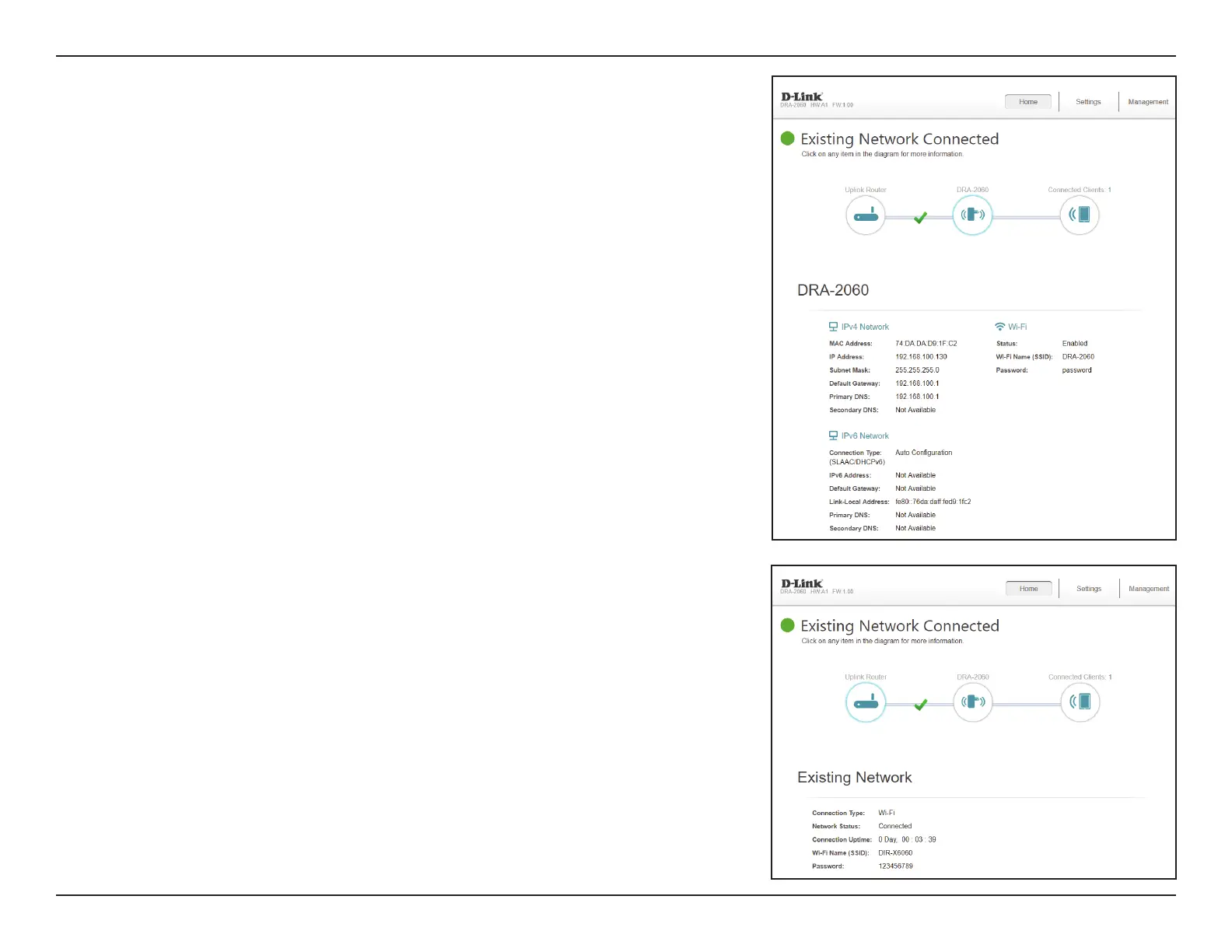Click DRA-2060 section heading
Image resolution: width=1232 pixels, height=952 pixels.
click(833, 290)
